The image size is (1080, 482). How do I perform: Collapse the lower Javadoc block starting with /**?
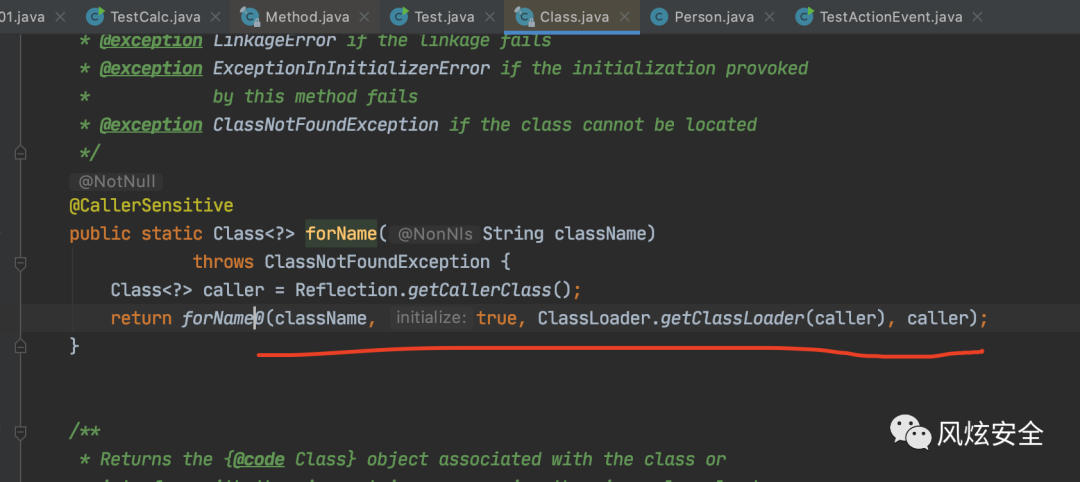tap(20, 432)
